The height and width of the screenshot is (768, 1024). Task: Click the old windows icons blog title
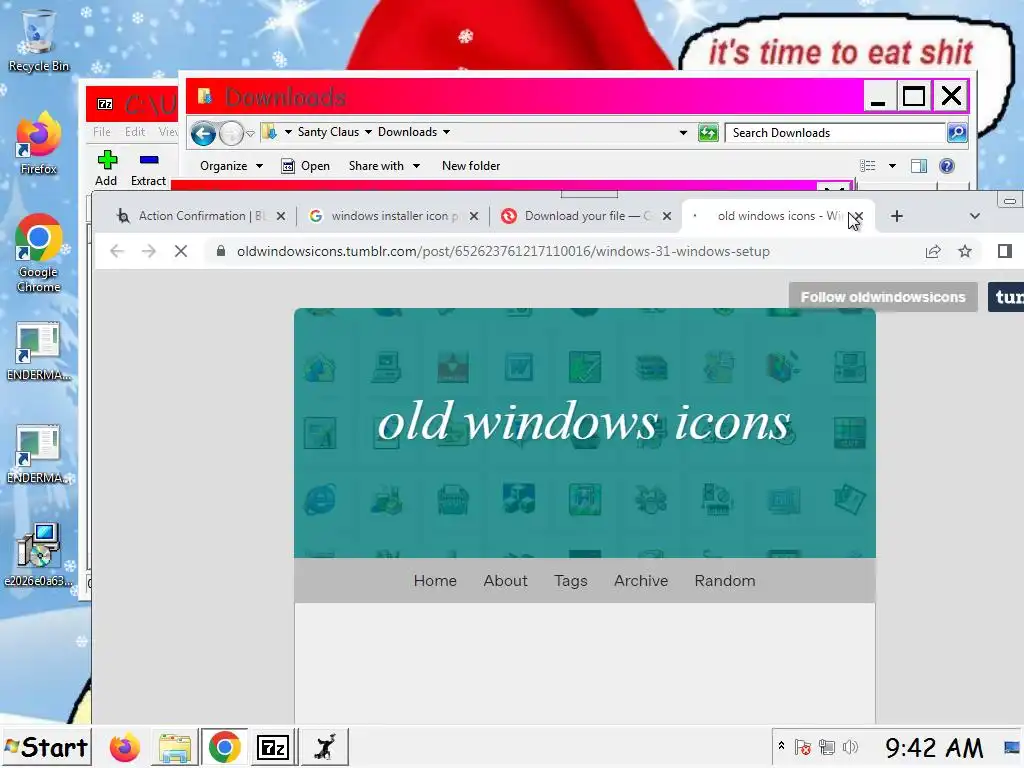pyautogui.click(x=584, y=421)
